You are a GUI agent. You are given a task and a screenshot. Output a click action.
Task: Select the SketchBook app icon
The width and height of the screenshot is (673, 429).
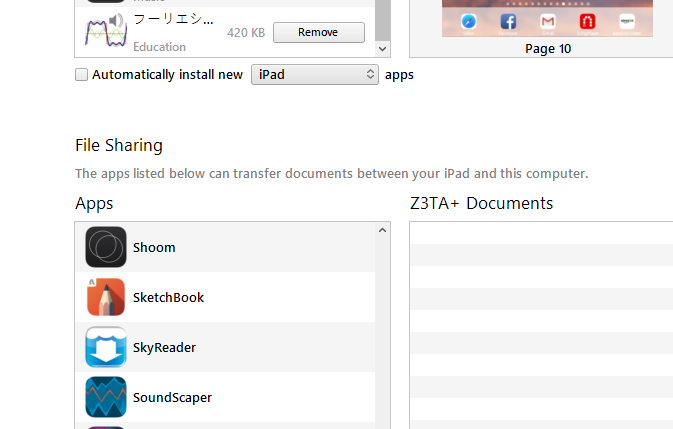tap(106, 297)
